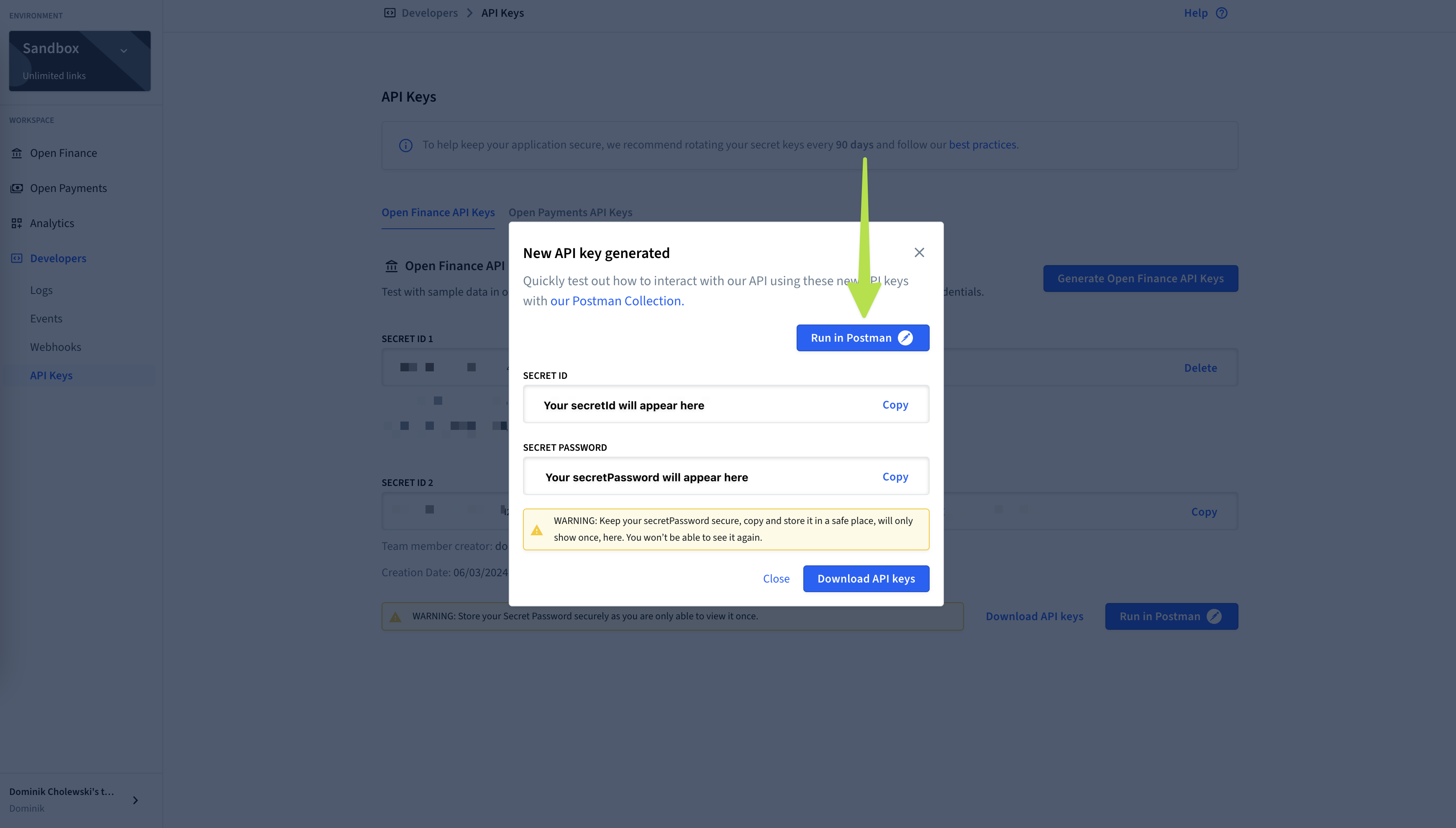Switch to Open Payments API Keys tab

(x=570, y=212)
